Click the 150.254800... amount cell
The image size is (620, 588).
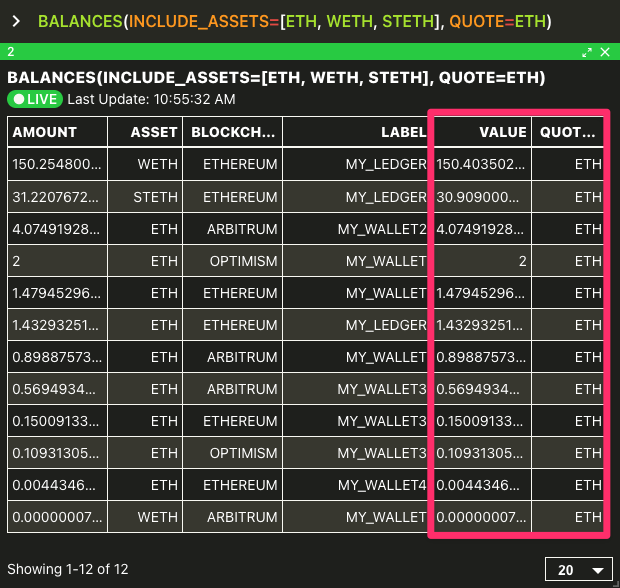coord(57,164)
